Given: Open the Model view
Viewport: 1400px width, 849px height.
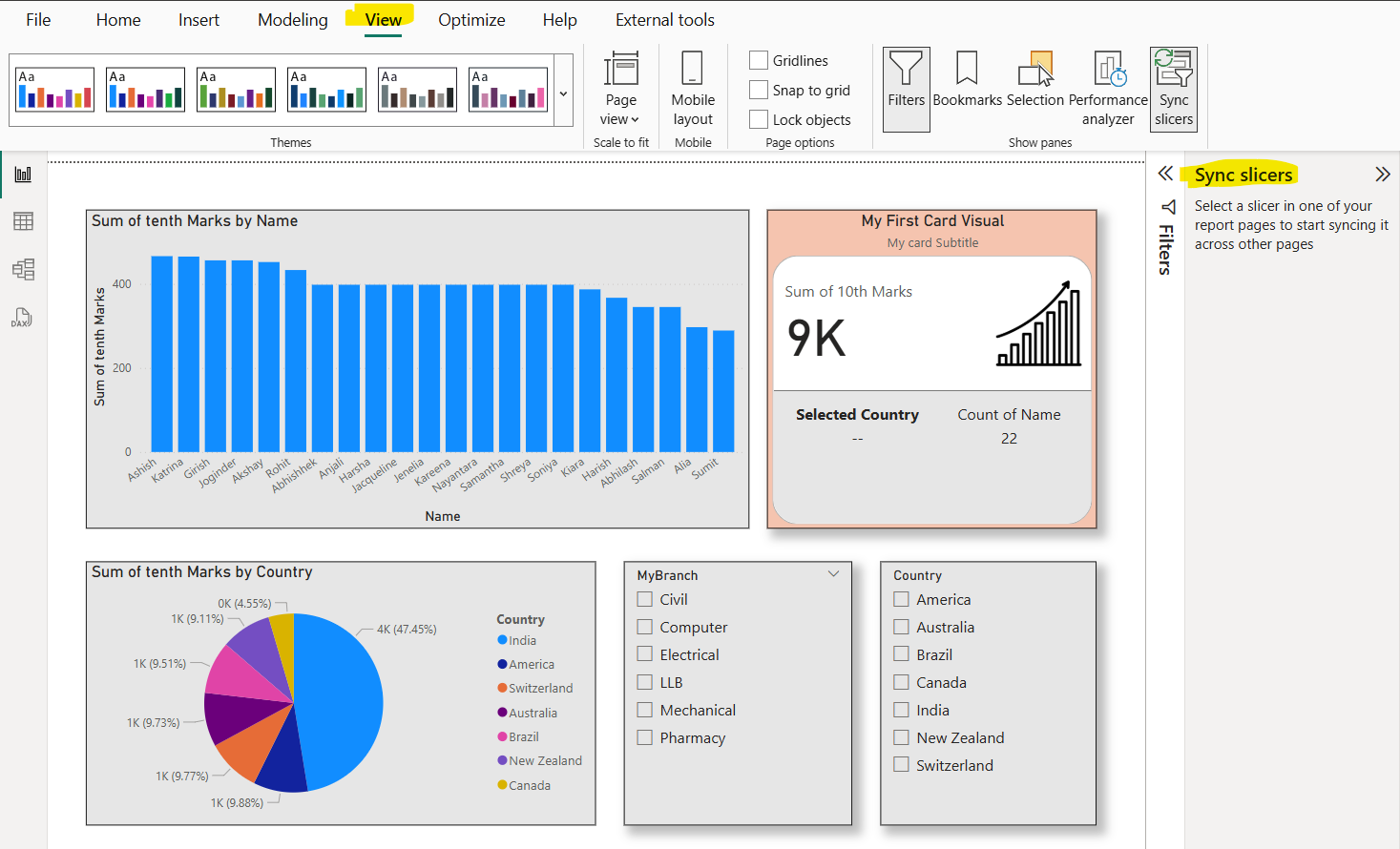Looking at the screenshot, I should point(23,269).
